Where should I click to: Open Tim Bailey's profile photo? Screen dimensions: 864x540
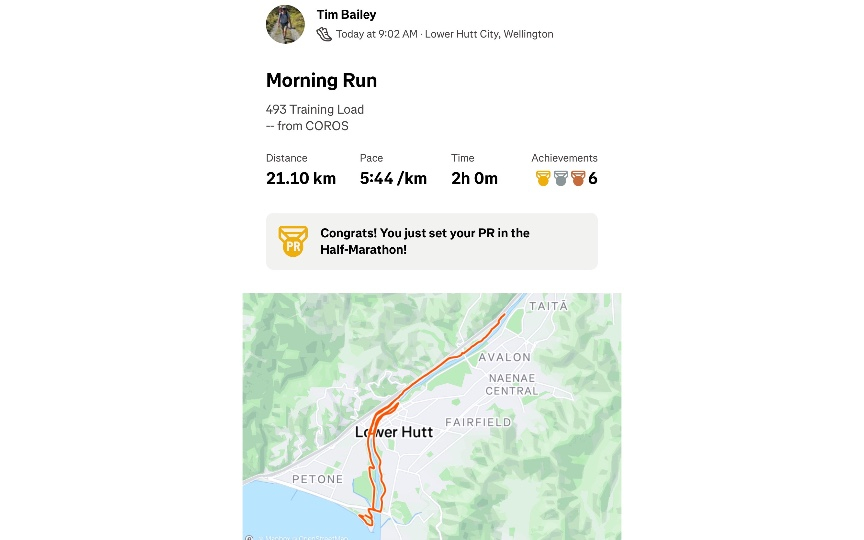click(285, 24)
